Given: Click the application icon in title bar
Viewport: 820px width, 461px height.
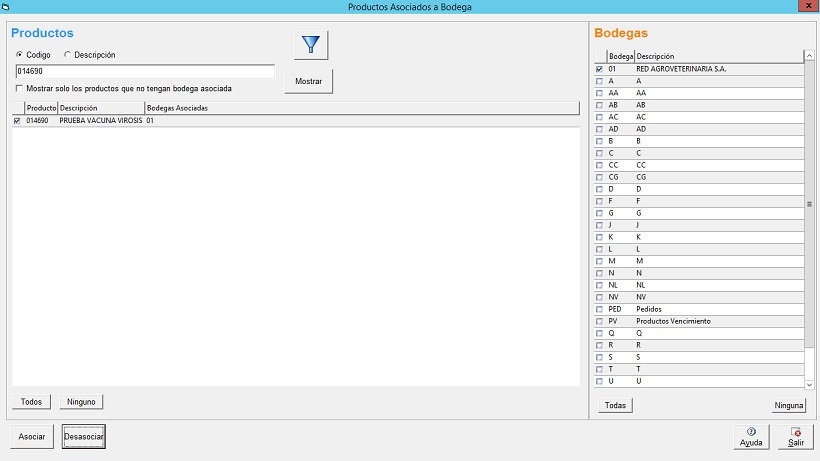Looking at the screenshot, I should click(7, 7).
